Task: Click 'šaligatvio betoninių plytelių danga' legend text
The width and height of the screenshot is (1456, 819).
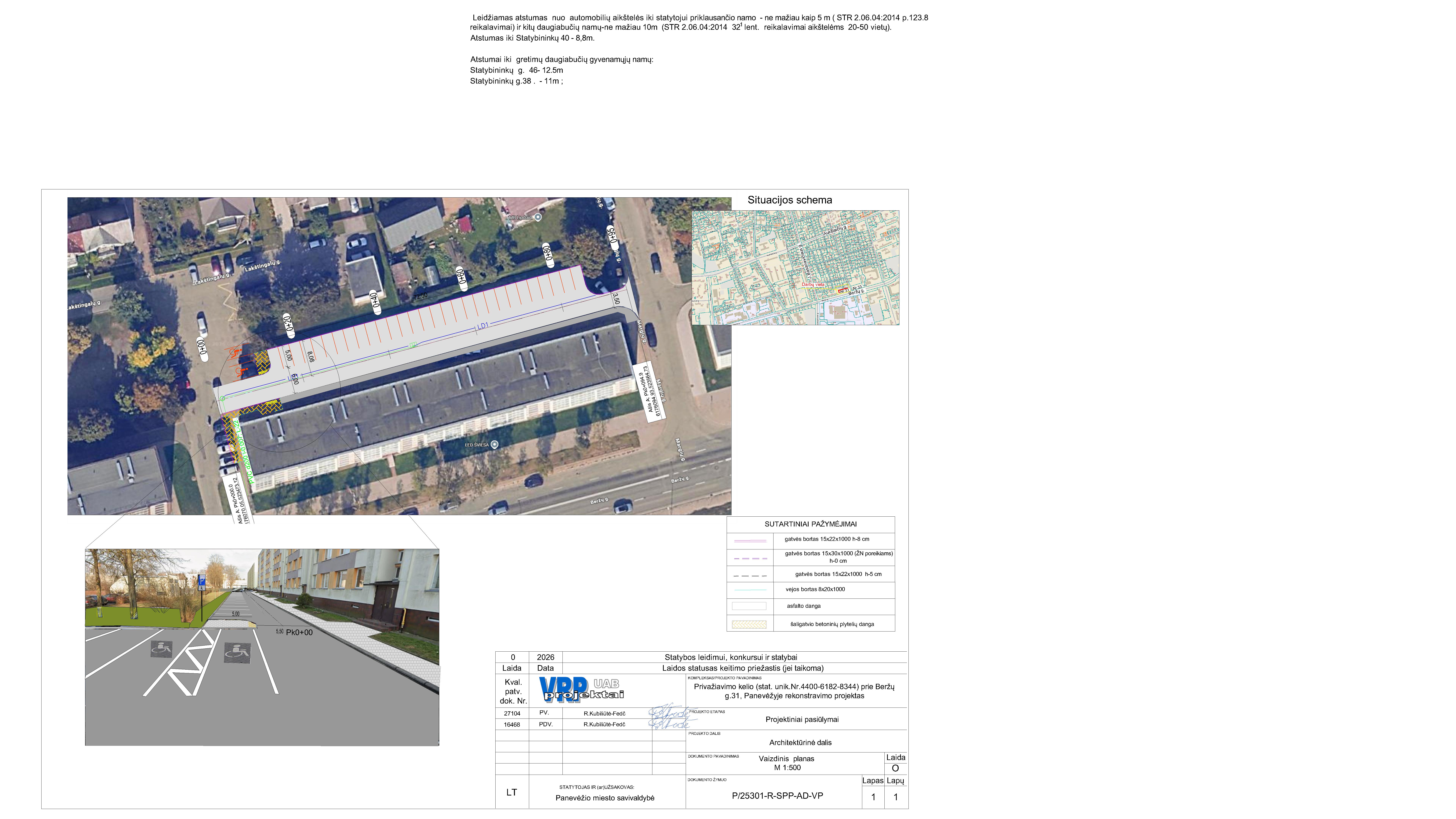Action: click(x=832, y=624)
